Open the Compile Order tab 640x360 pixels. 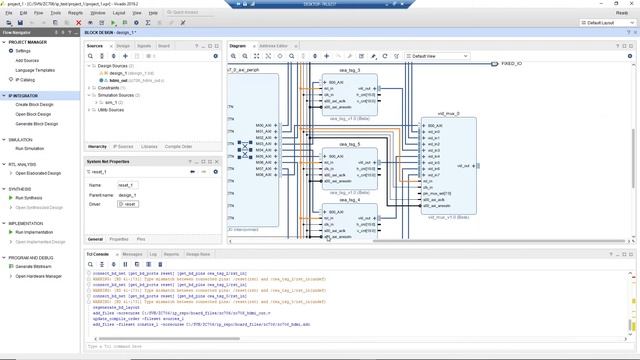(178, 147)
